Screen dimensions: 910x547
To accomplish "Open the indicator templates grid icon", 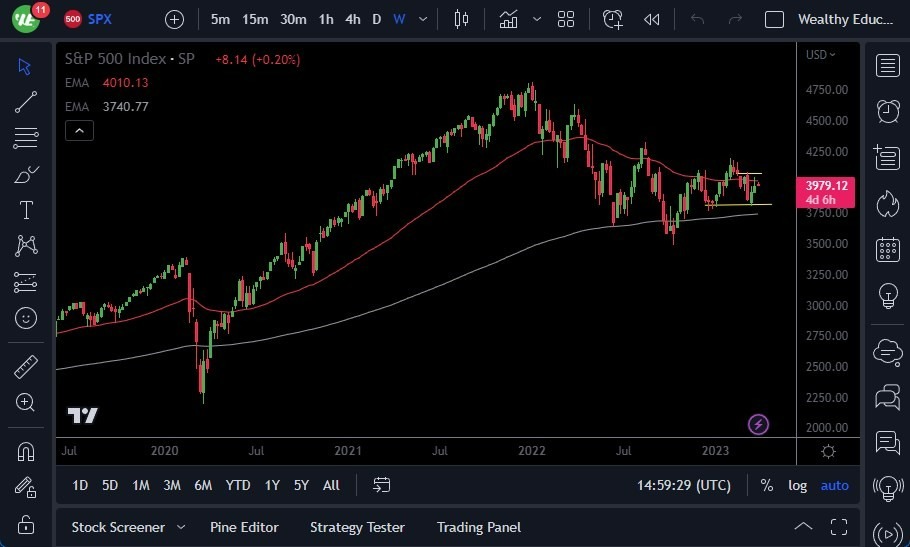I will (566, 19).
